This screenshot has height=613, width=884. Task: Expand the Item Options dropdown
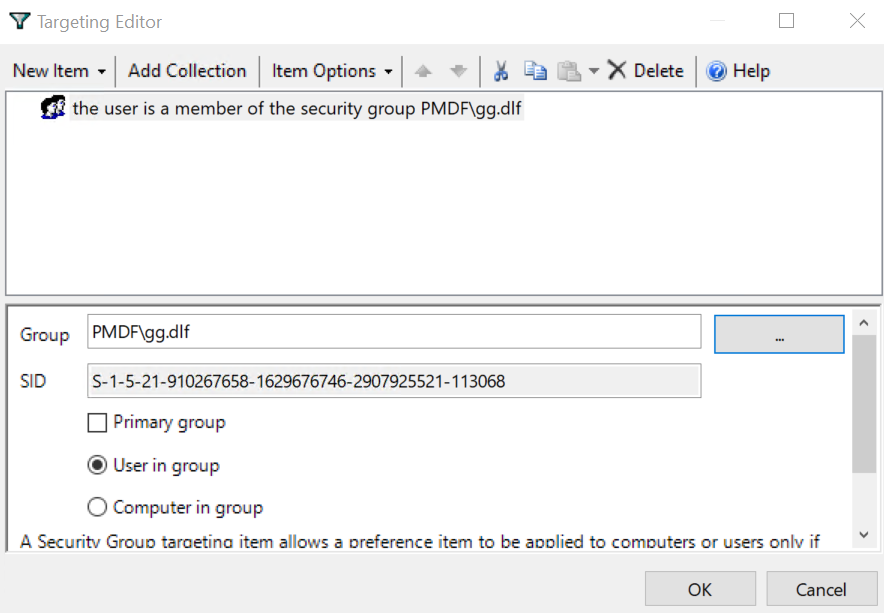(331, 71)
